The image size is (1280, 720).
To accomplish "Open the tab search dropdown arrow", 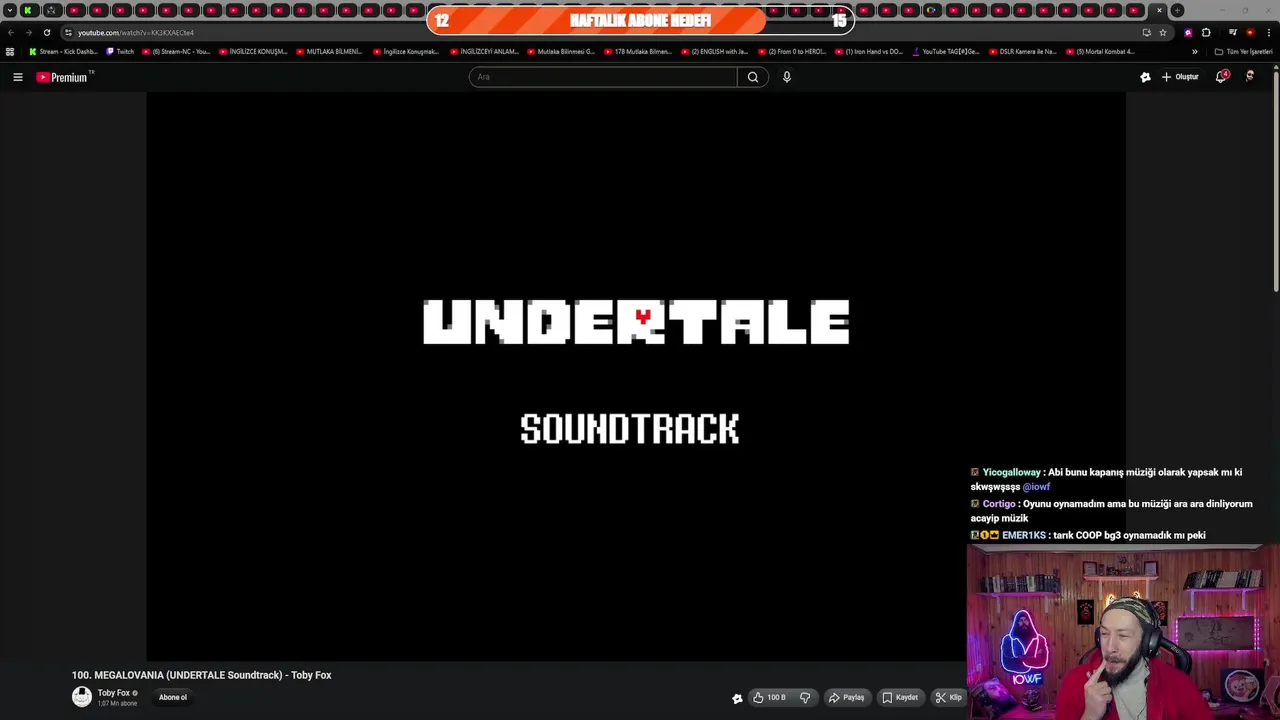I will tap(10, 10).
